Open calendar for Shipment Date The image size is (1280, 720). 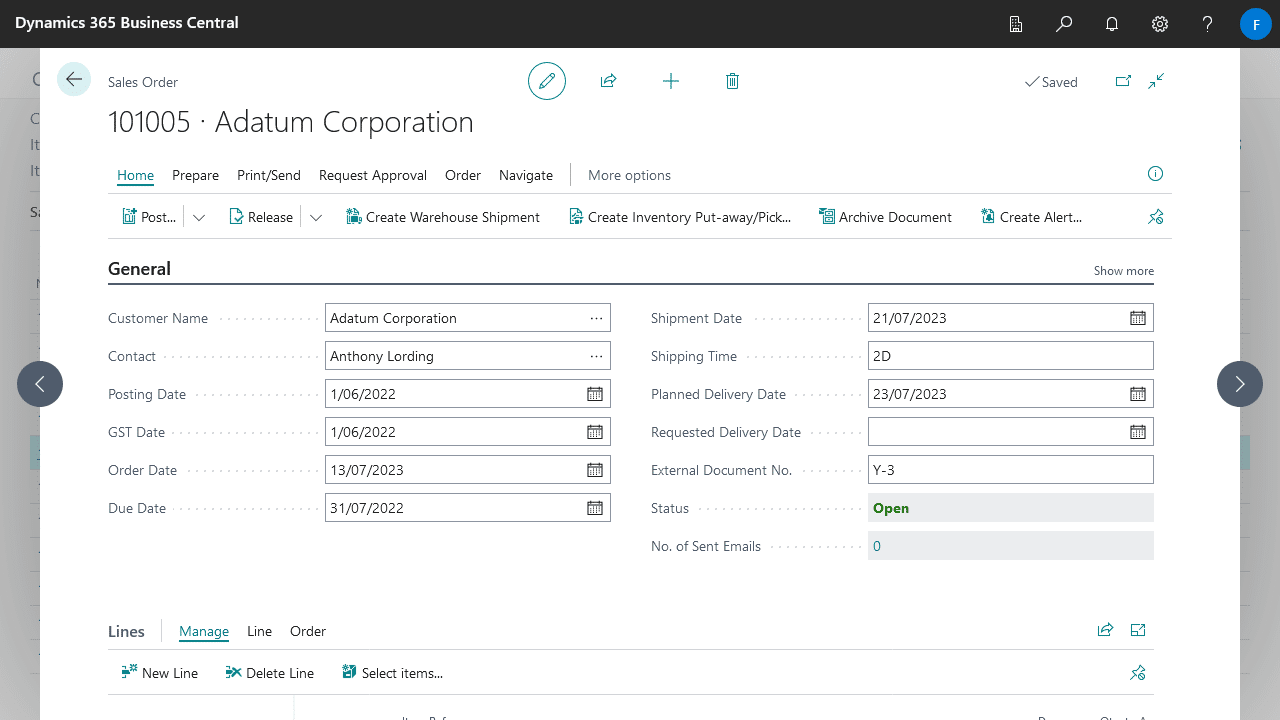tap(1138, 318)
